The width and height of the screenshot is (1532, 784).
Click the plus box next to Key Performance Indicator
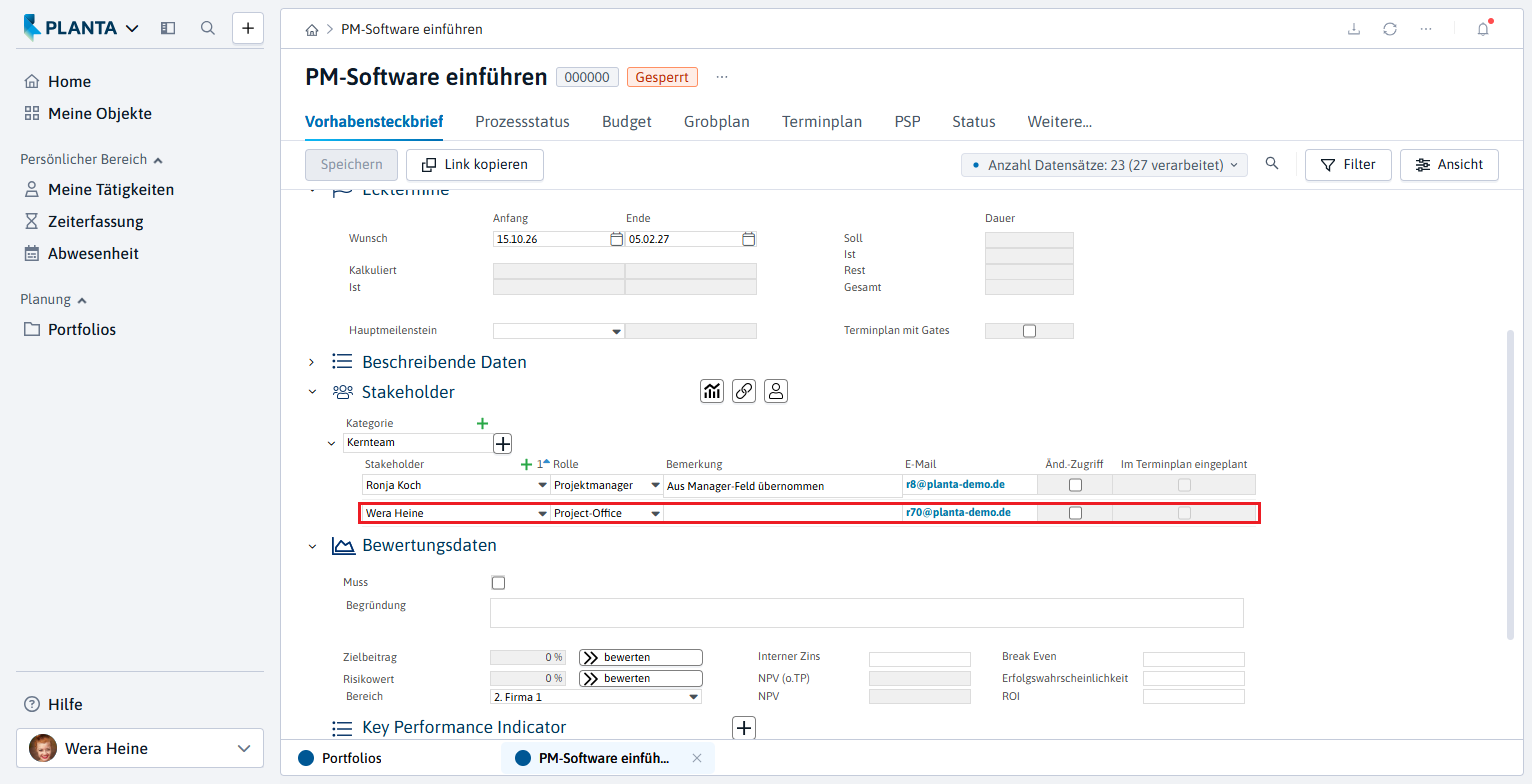744,728
